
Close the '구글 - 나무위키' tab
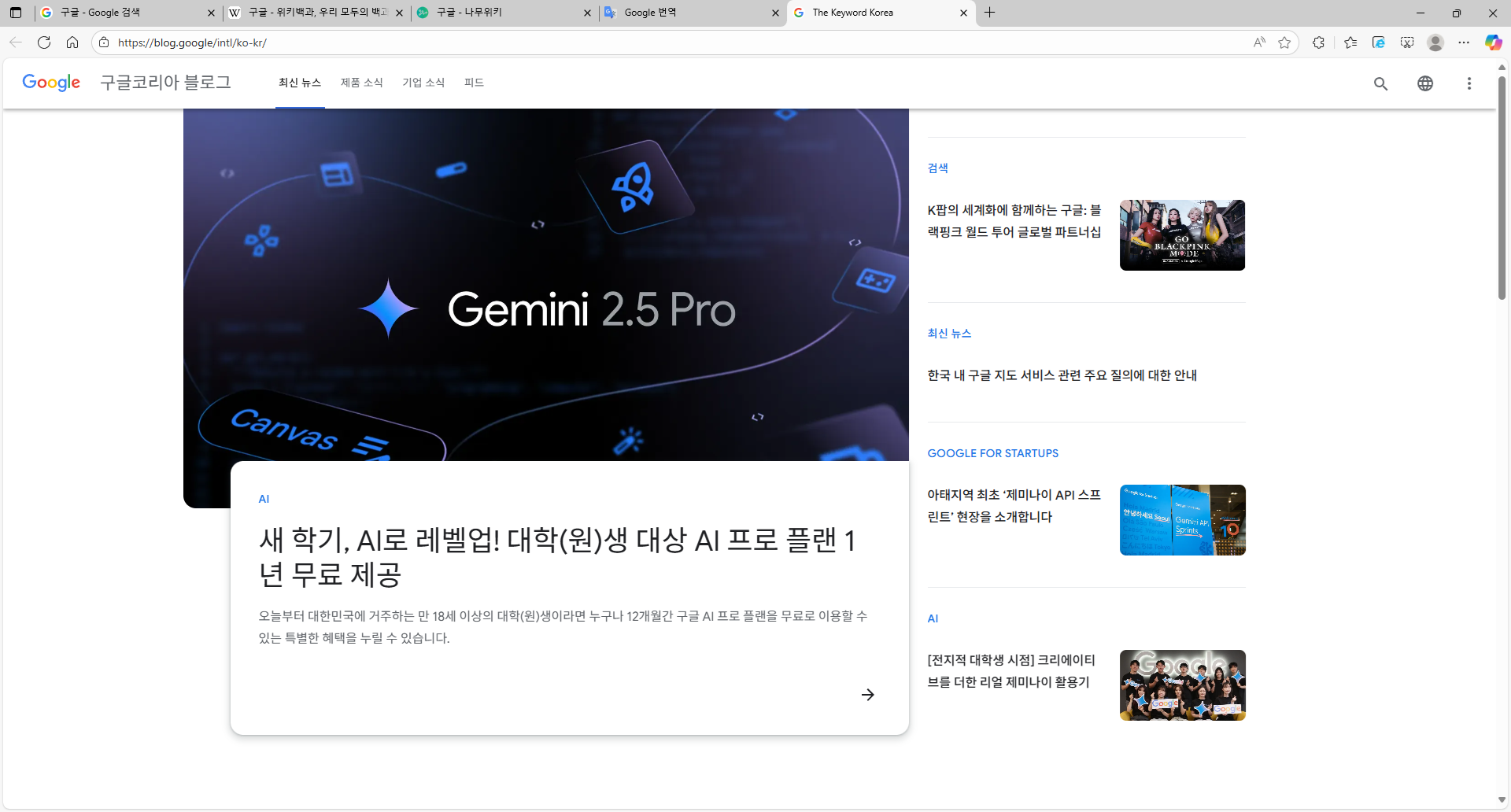tap(587, 13)
